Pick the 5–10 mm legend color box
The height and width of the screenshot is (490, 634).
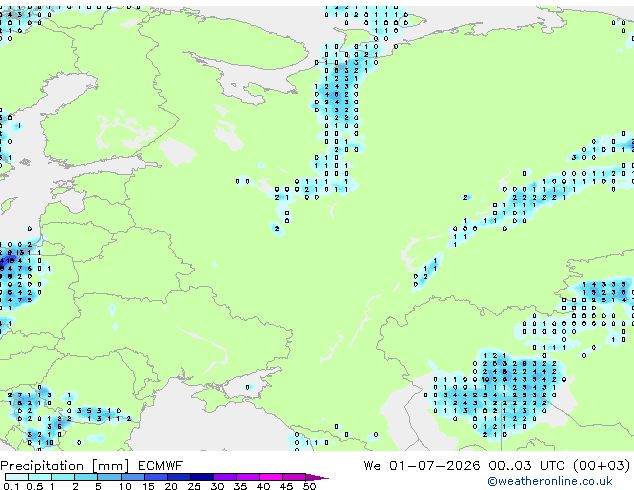point(110,477)
